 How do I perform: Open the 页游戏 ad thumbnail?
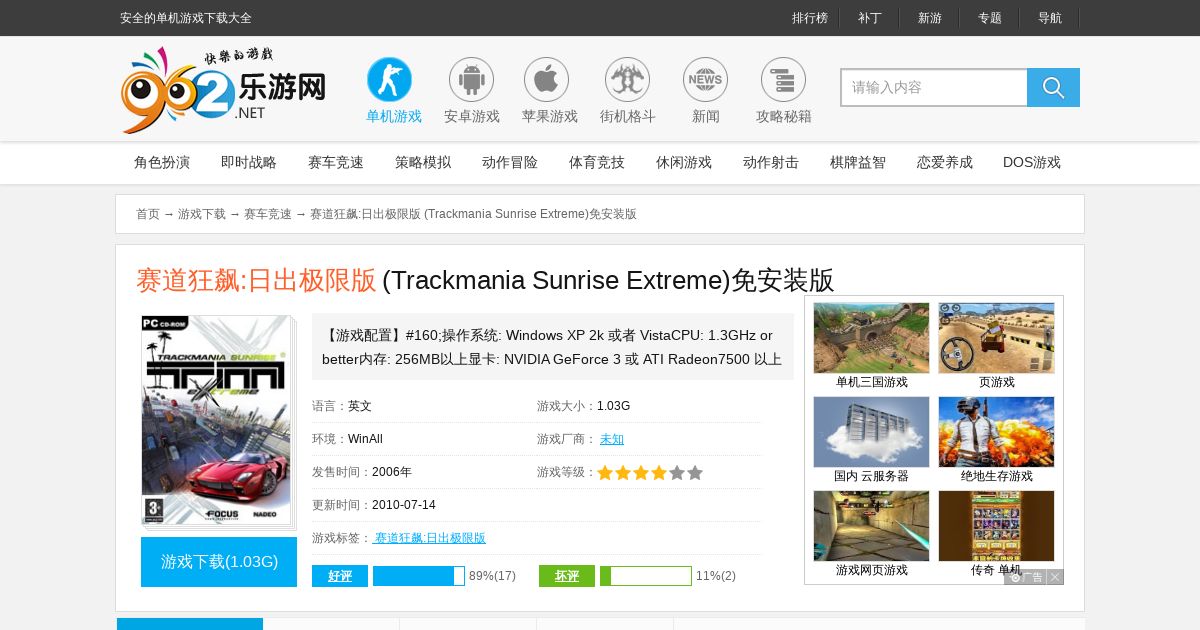[x=996, y=338]
